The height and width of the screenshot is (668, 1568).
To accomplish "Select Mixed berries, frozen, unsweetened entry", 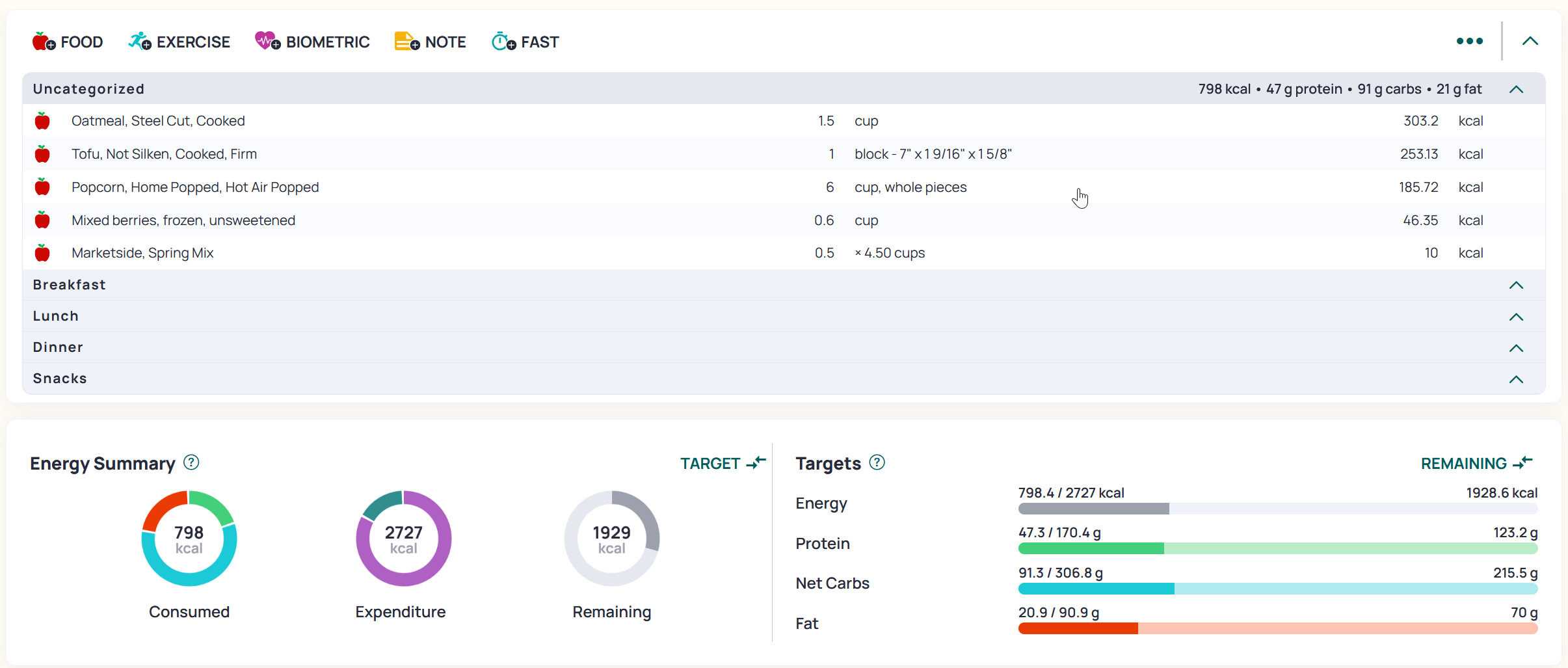I will (784, 220).
